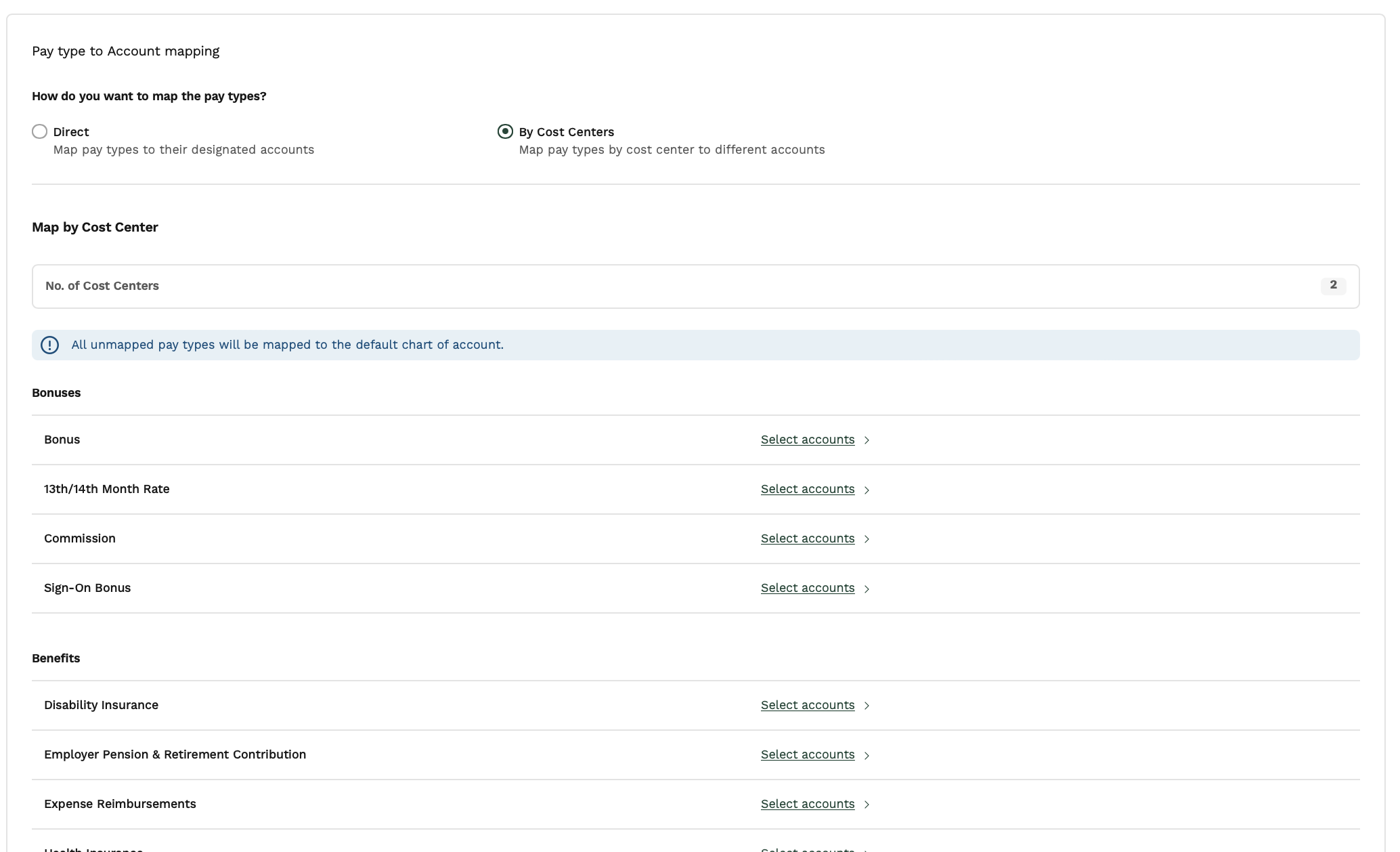Select the "Direct" mapping radio button
Viewport: 1400px width, 852px height.
[x=39, y=131]
